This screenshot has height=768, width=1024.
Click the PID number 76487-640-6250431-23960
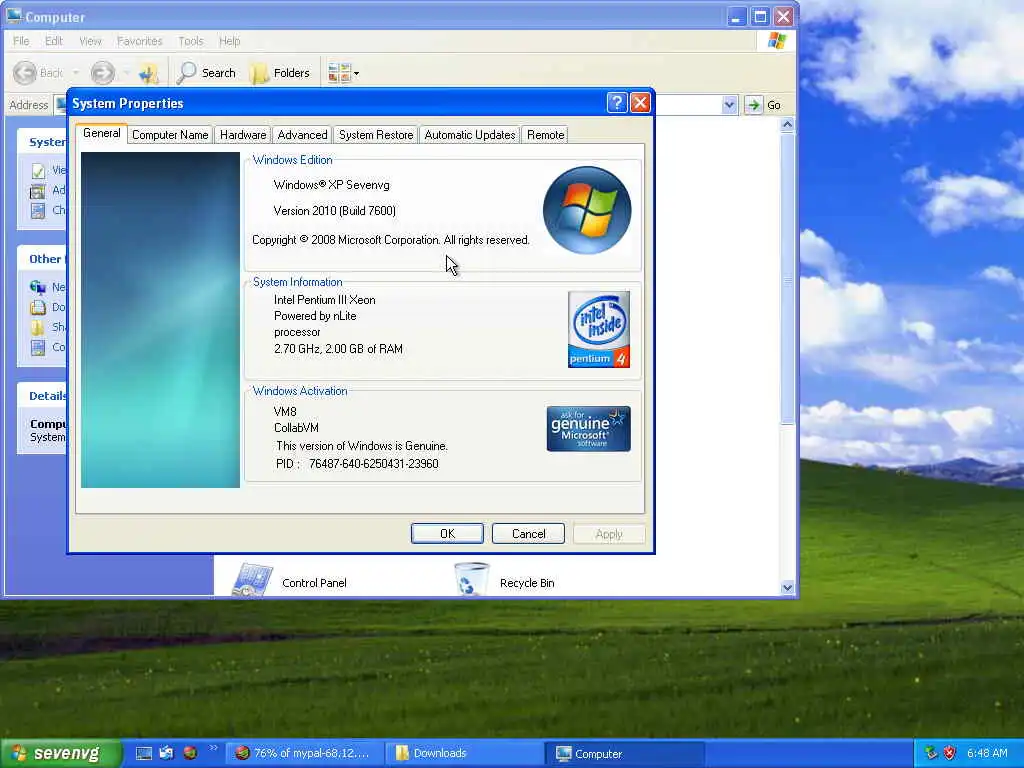(374, 464)
